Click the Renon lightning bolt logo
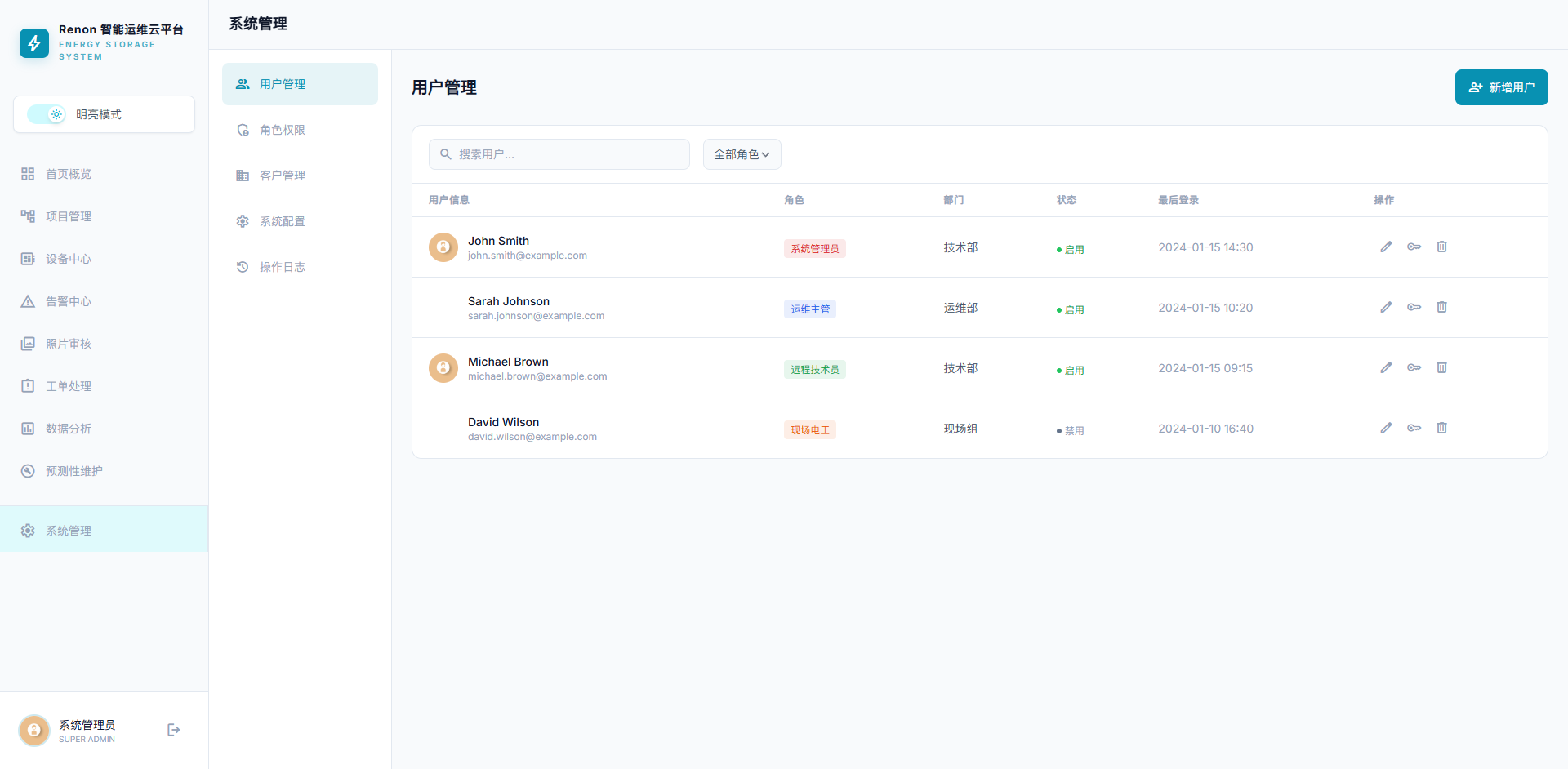1568x769 pixels. [x=34, y=43]
